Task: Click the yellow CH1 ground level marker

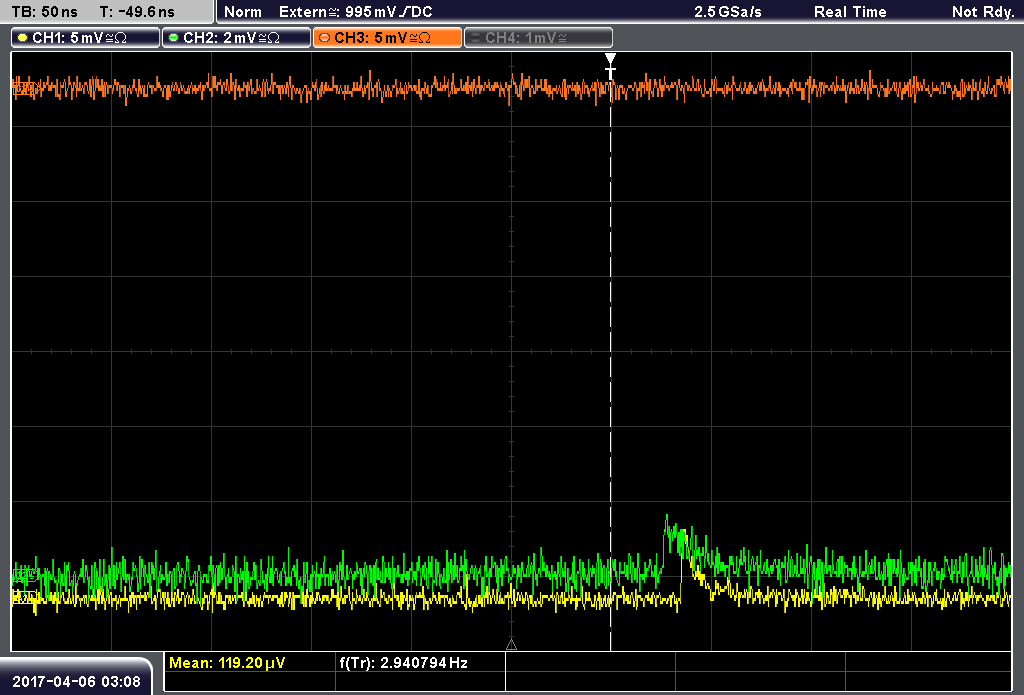Action: pos(25,596)
